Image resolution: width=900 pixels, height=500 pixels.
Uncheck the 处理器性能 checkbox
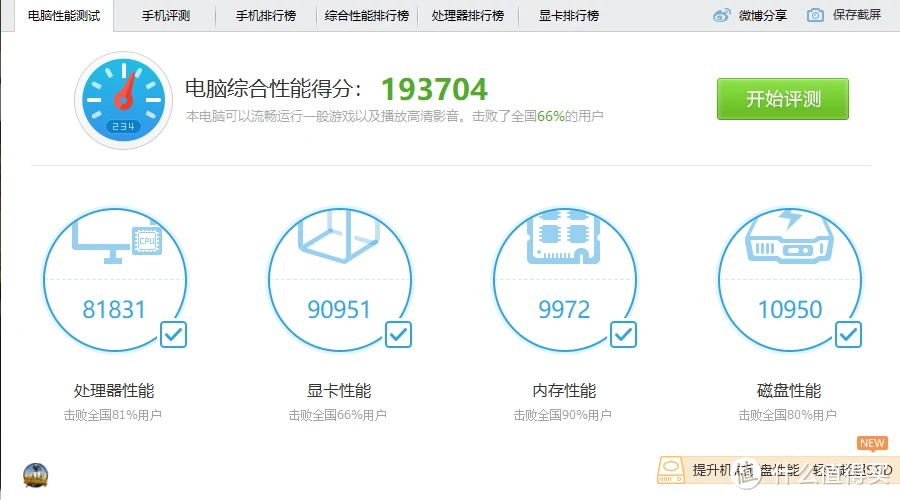pos(173,334)
